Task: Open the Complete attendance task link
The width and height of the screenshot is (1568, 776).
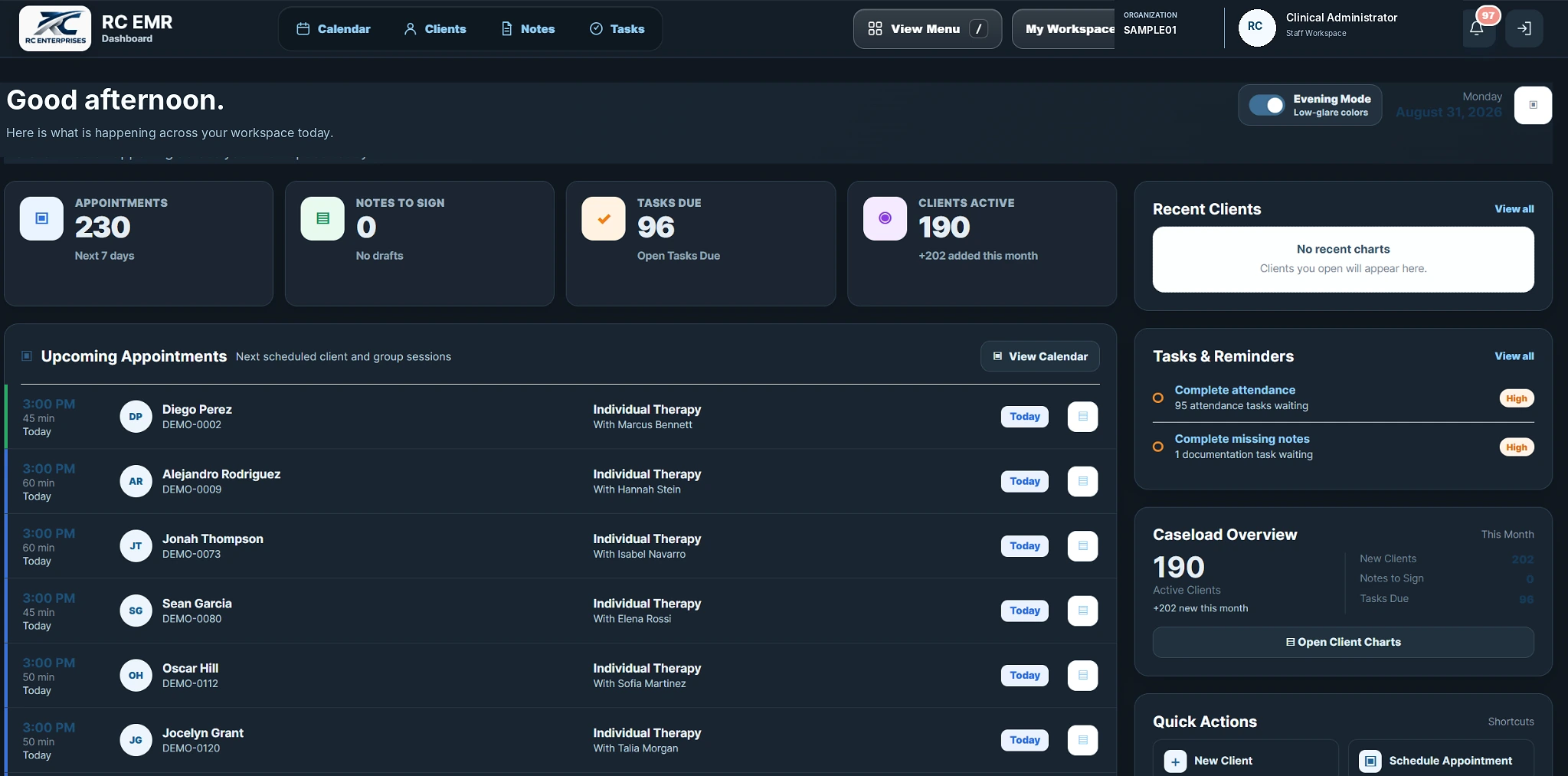Action: [1235, 390]
